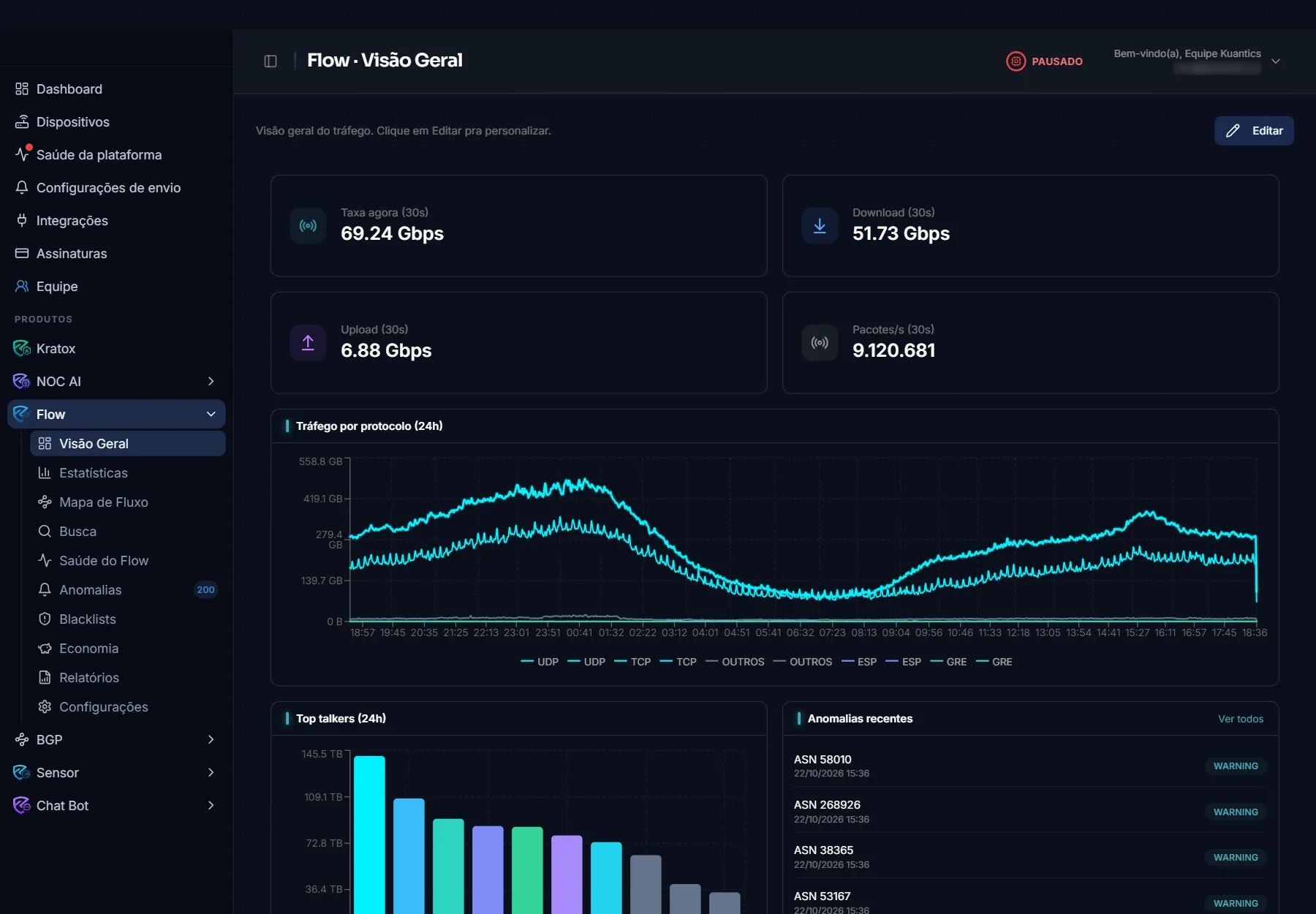Click the tallest cyan Top talkers bar
Viewport: 1316px width, 914px height.
[369, 834]
